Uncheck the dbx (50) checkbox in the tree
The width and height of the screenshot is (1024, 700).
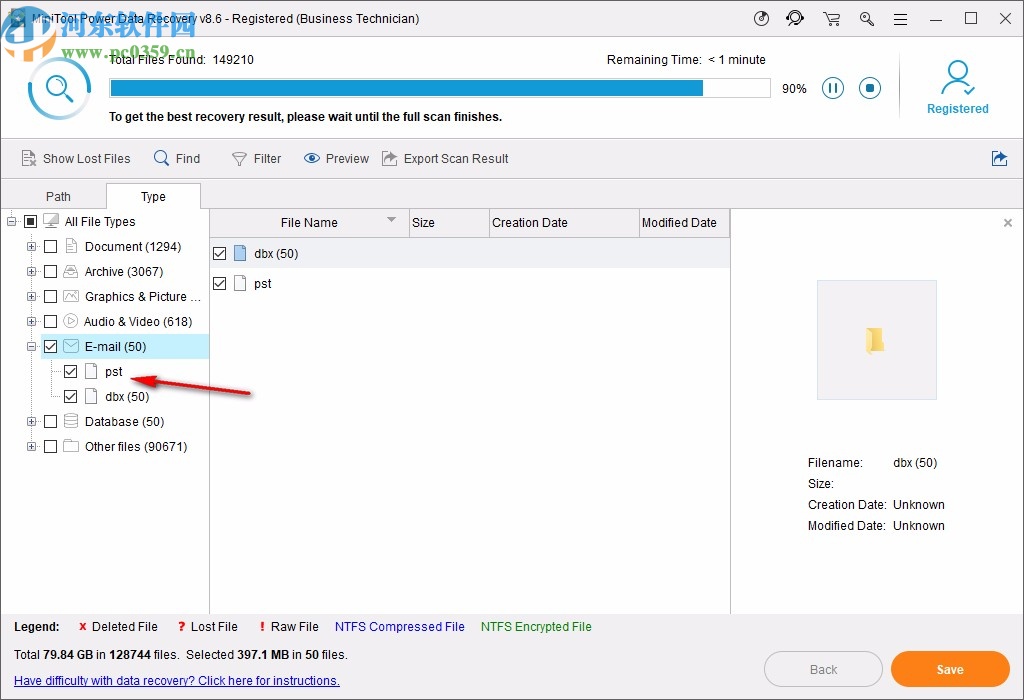pos(71,396)
